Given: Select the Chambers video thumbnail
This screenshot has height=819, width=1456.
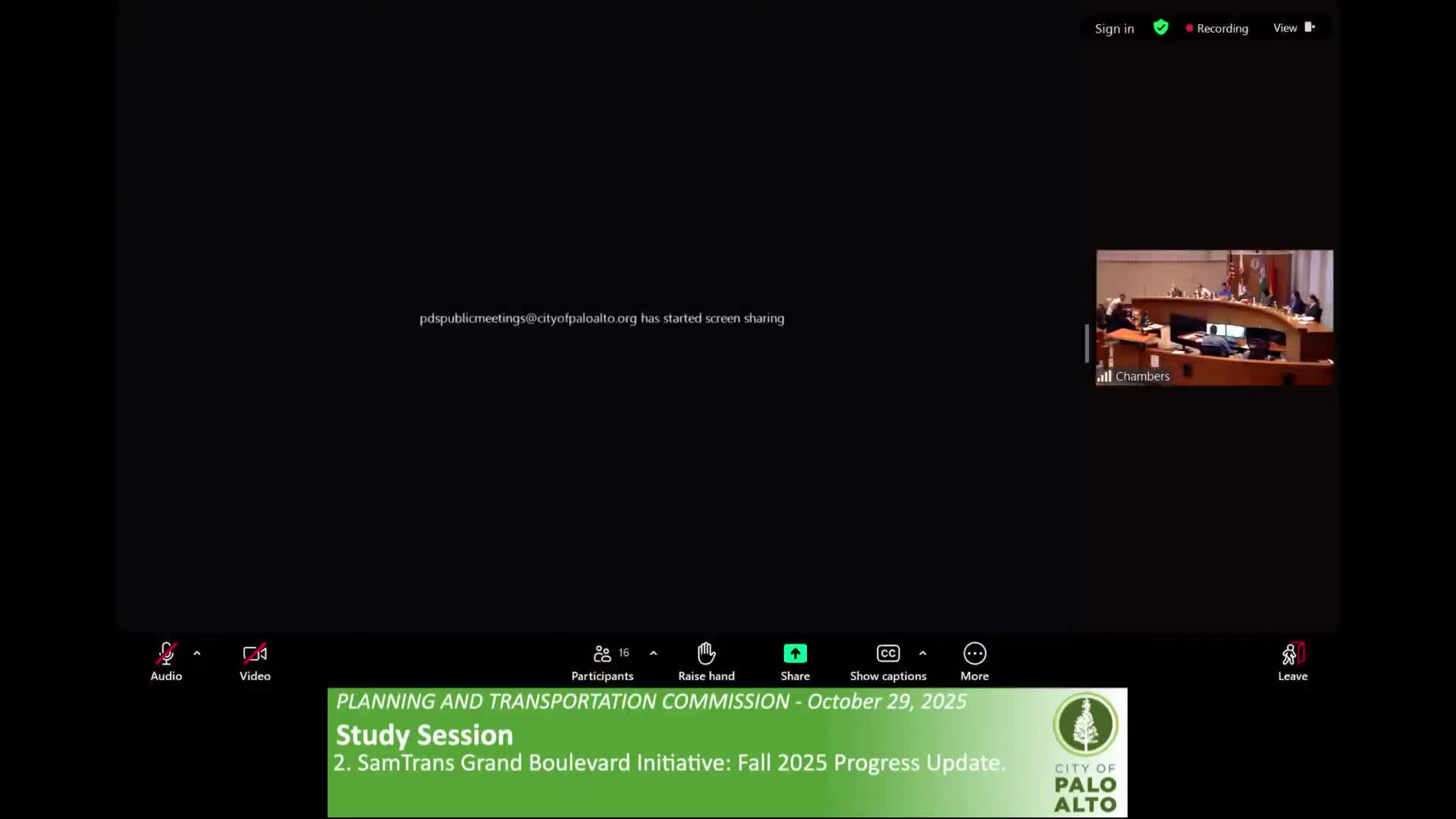Looking at the screenshot, I should click(1214, 317).
